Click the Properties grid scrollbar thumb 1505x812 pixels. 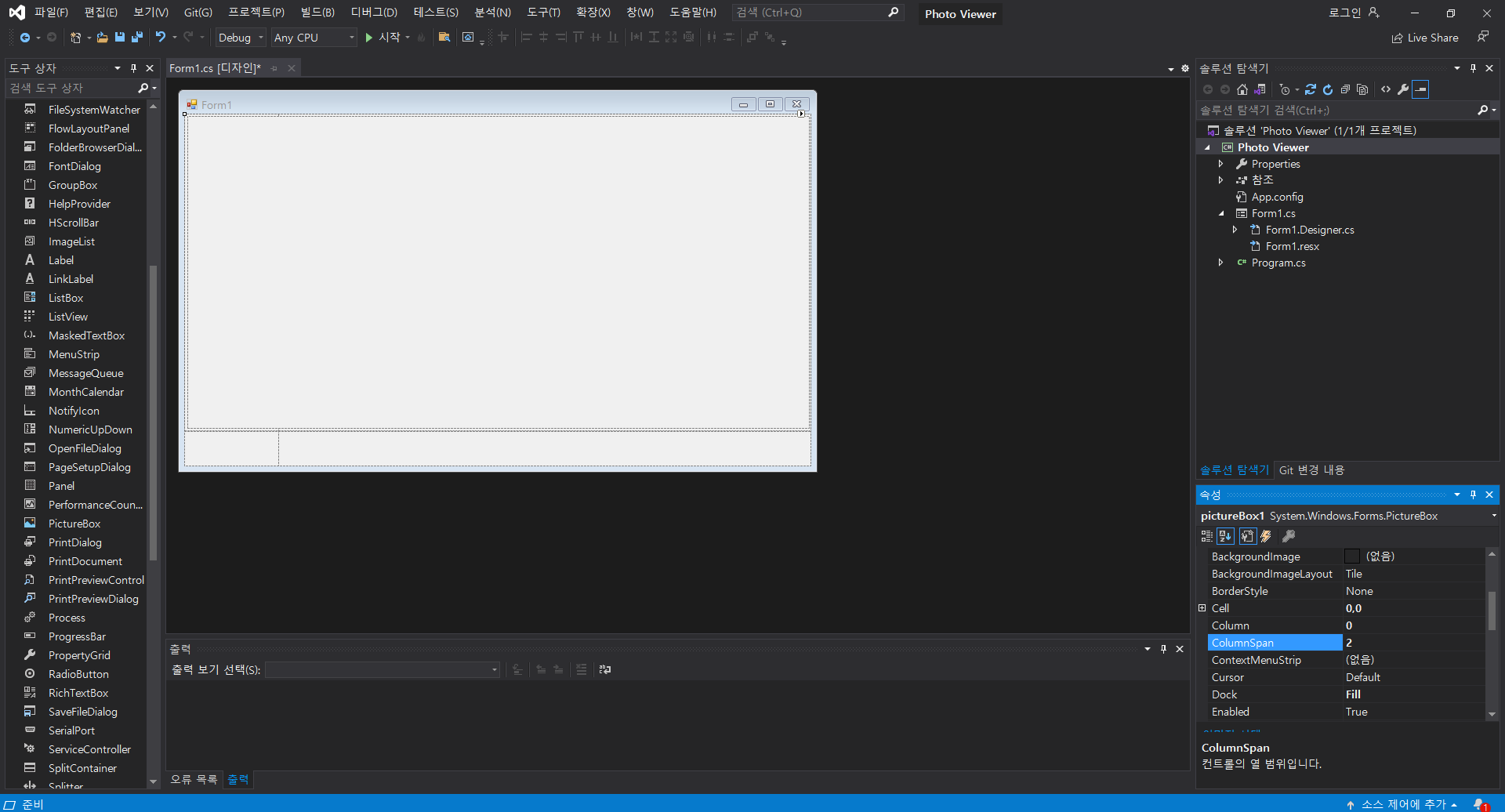(1492, 611)
